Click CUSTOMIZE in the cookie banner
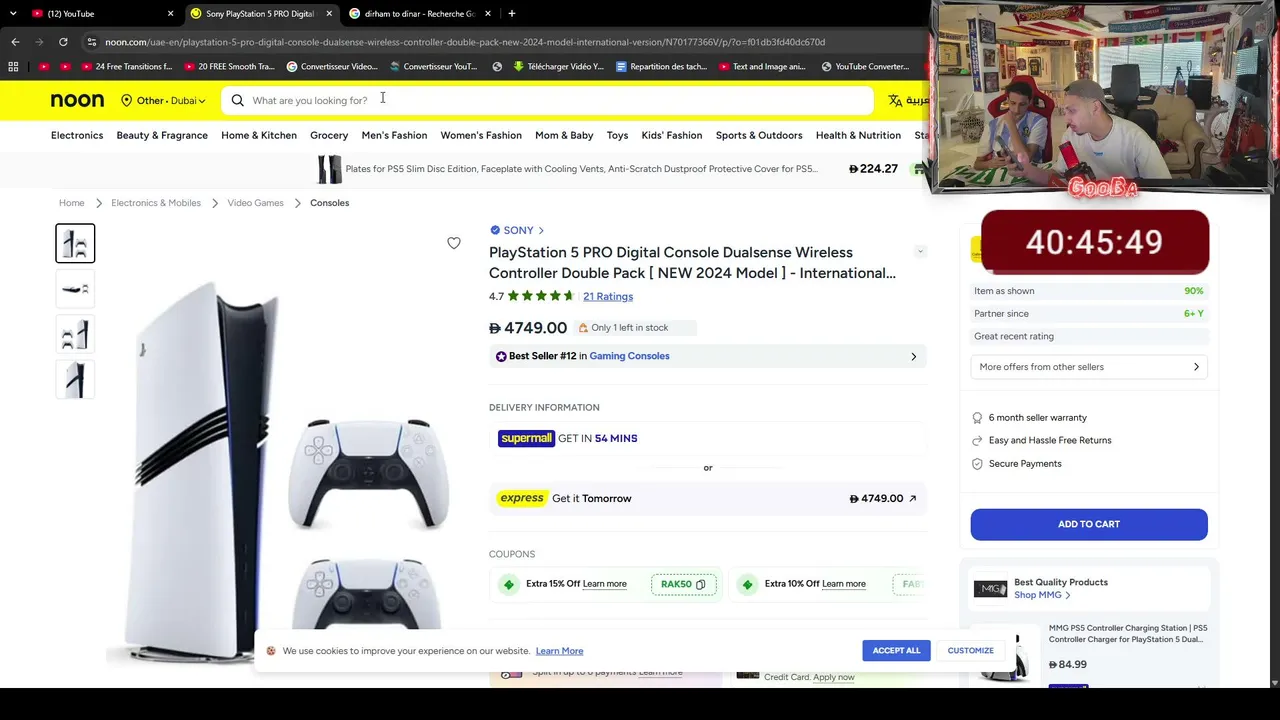This screenshot has width=1280, height=720. (x=971, y=651)
